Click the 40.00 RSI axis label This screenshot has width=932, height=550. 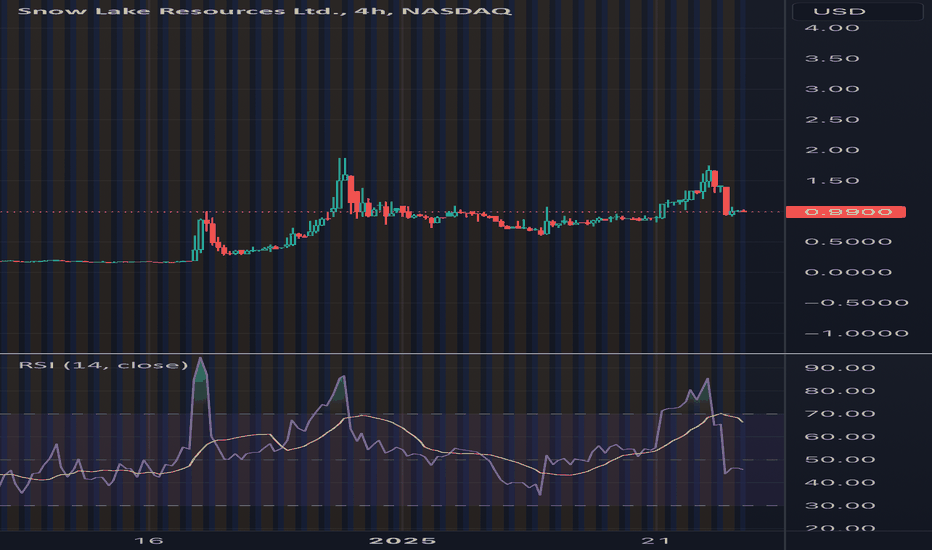click(840, 483)
